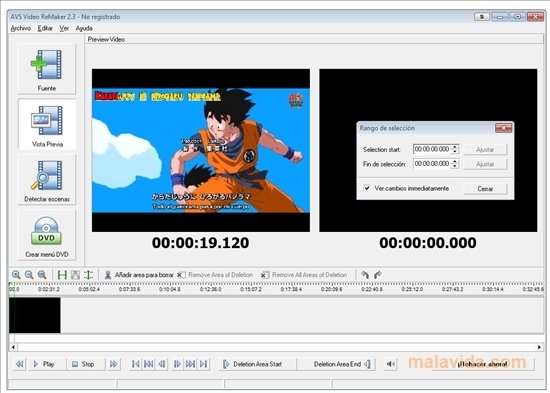550x393 pixels.
Task: Close the Rango de selección dialog
Action: [503, 128]
